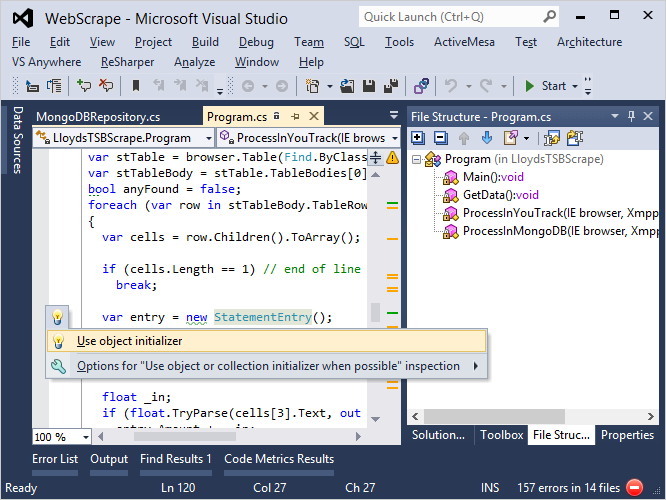Expand all nodes in File Structure
This screenshot has width=666, height=500.
[x=418, y=138]
